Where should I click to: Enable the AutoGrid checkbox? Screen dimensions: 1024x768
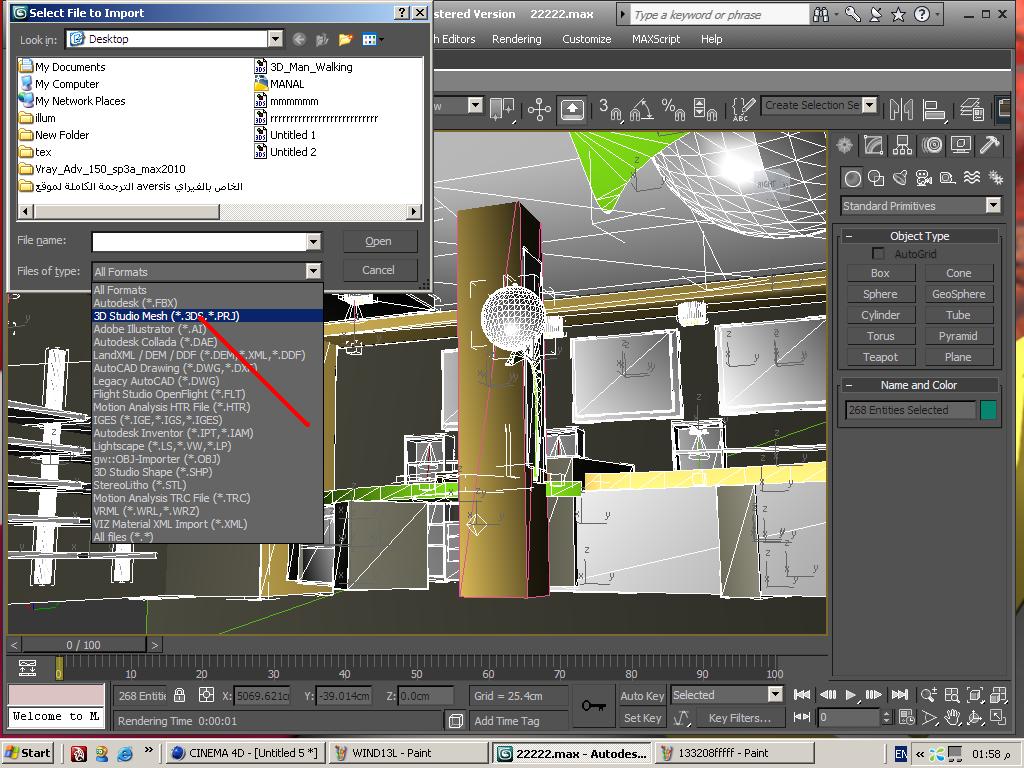(878, 253)
